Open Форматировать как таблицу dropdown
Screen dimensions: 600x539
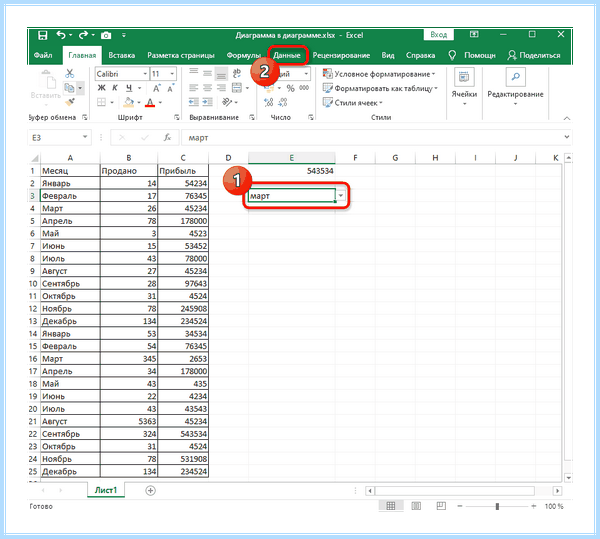point(380,88)
